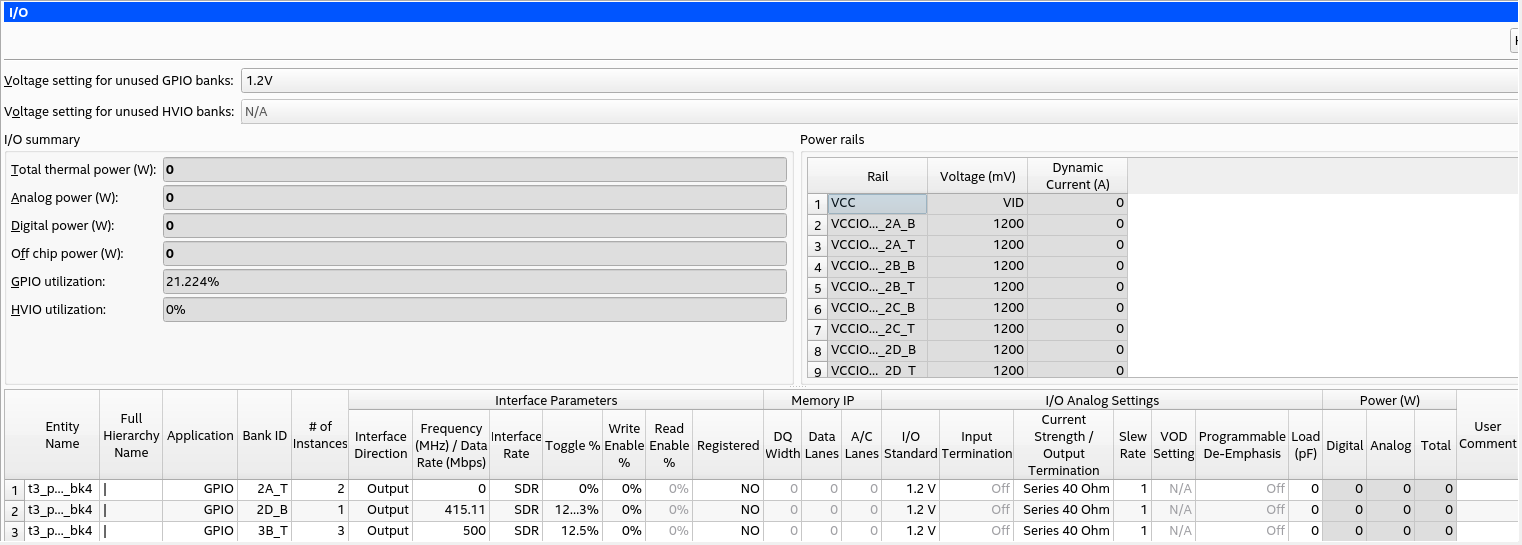Edit Frequency value 415.11 cell
1522x545 pixels.
(450, 510)
